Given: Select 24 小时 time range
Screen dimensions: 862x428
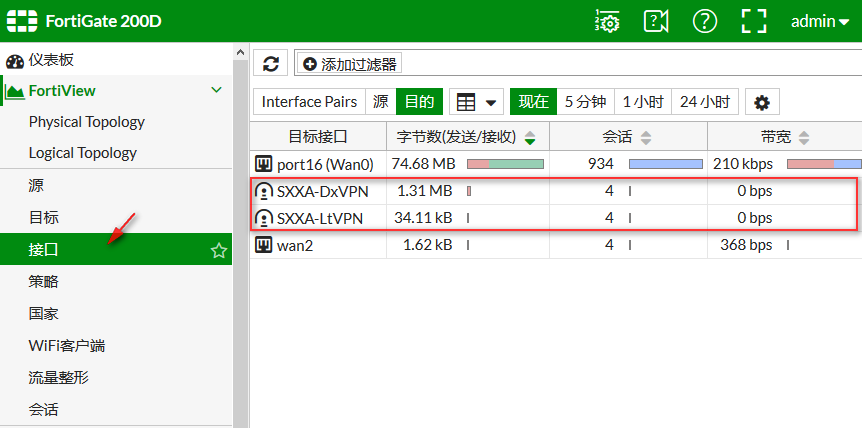Looking at the screenshot, I should pos(705,102).
